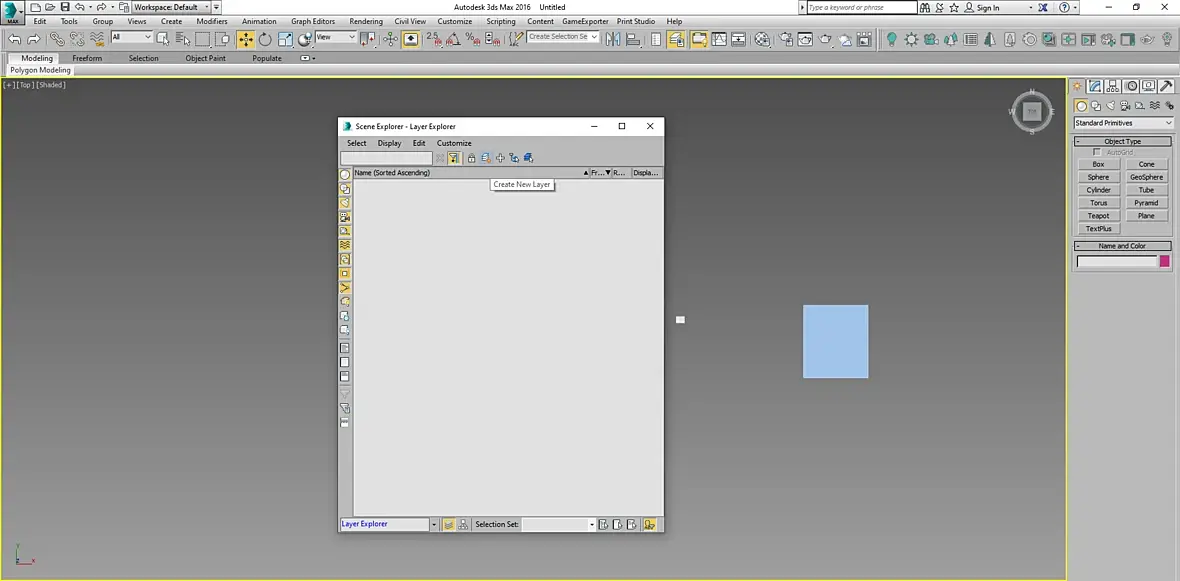This screenshot has width=1180, height=581.
Task: Select the Move transform tool
Action: point(245,39)
